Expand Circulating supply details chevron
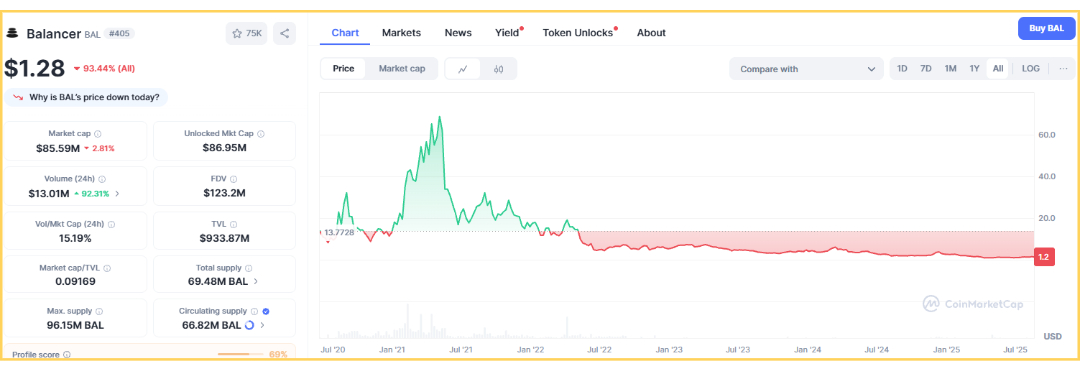The height and width of the screenshot is (370, 1080). coord(262,325)
